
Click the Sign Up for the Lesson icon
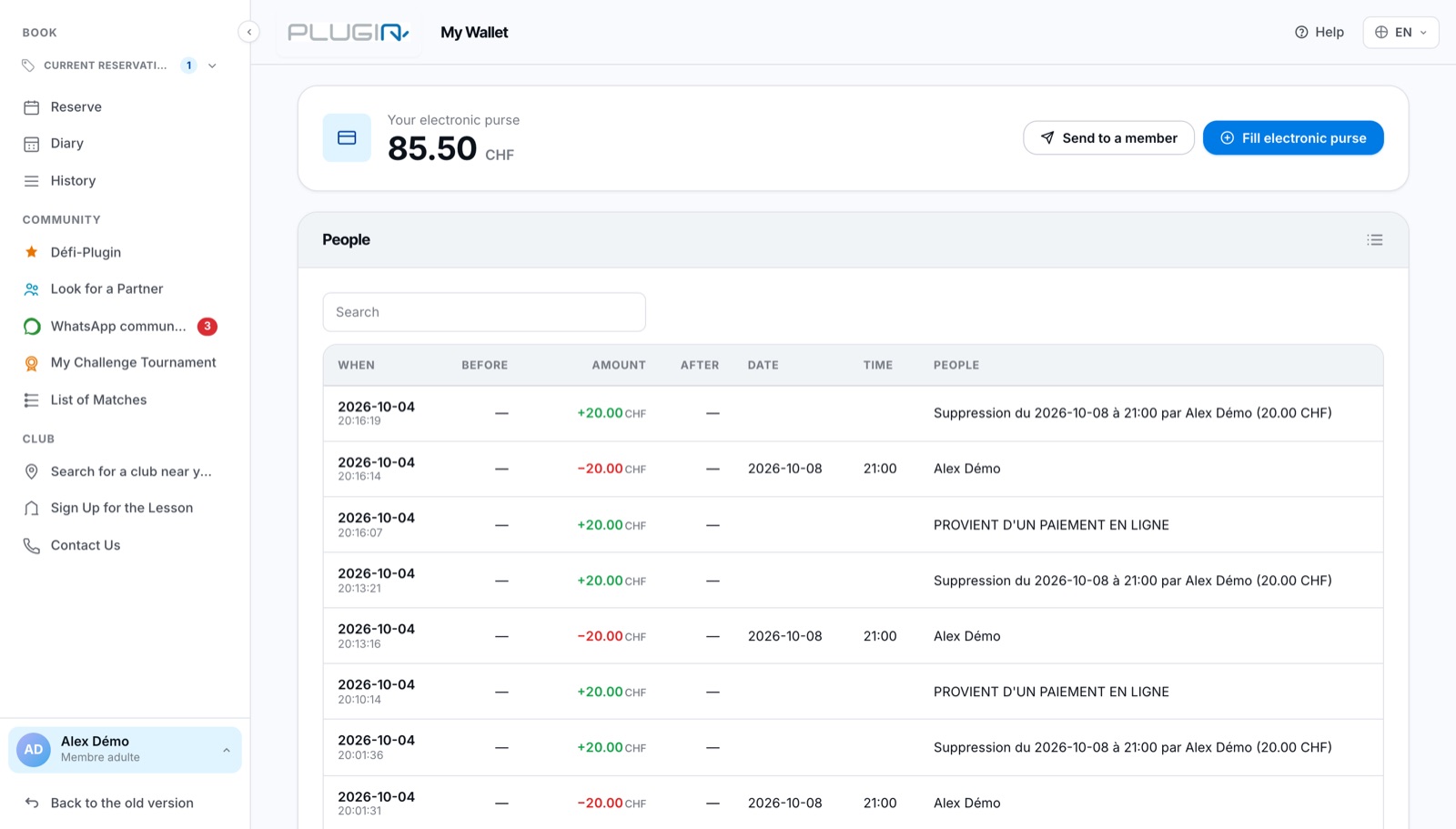[x=32, y=509]
